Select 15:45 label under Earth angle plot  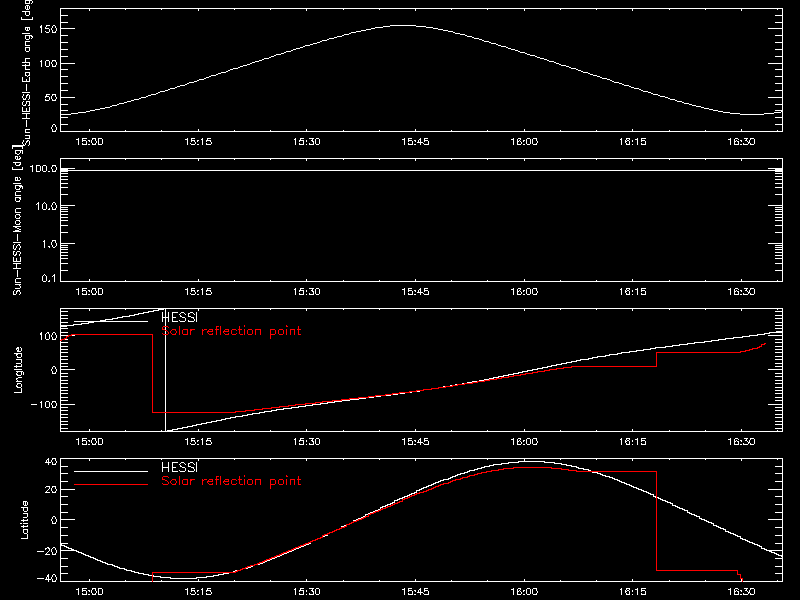coord(415,141)
